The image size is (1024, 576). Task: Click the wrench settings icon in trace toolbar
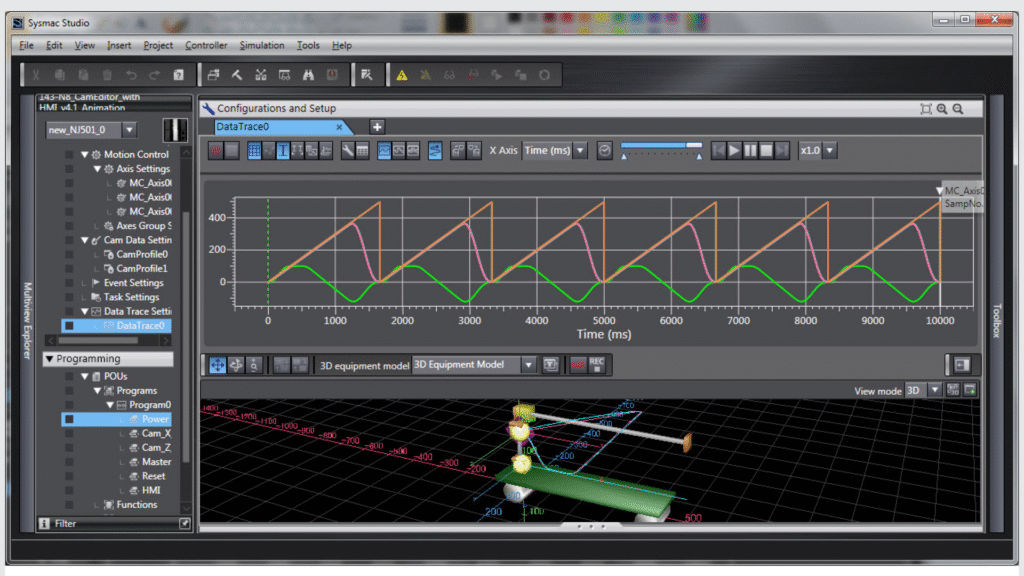pos(345,150)
